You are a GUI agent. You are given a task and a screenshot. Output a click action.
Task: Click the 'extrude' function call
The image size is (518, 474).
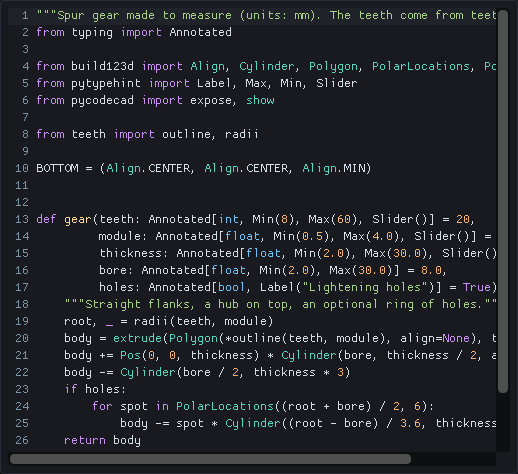coord(137,338)
